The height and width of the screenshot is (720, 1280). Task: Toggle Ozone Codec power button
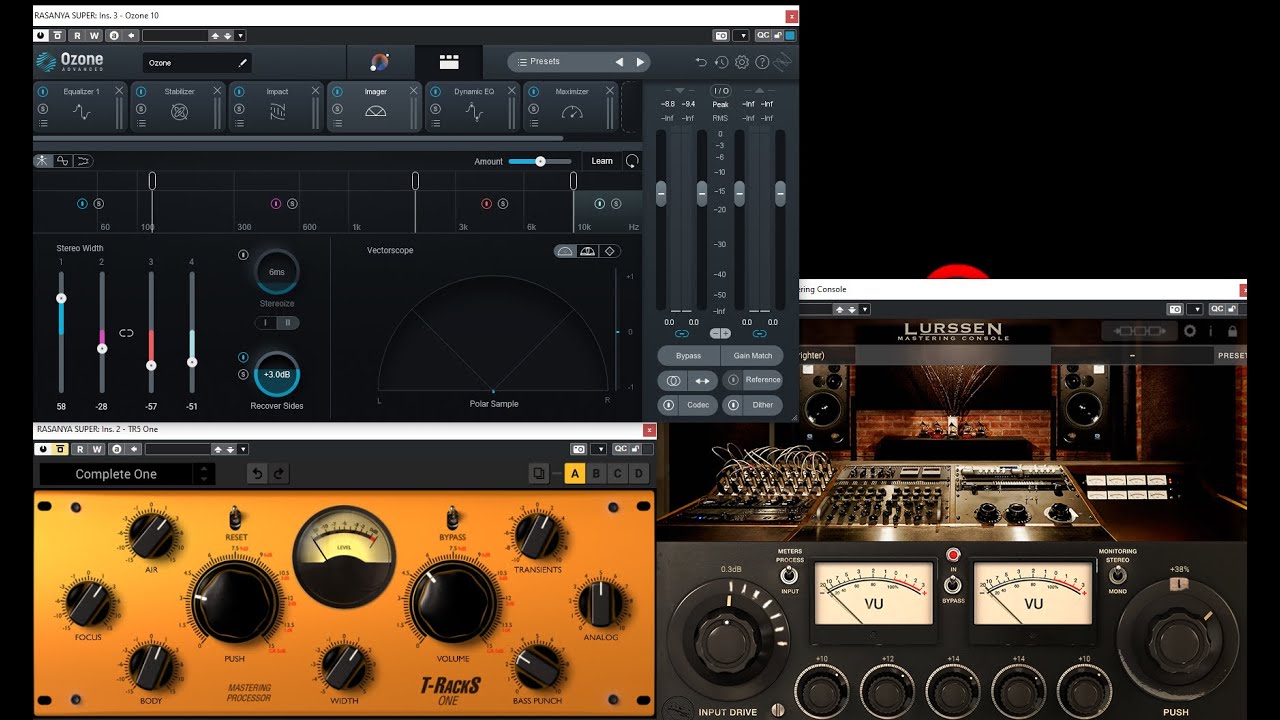669,405
